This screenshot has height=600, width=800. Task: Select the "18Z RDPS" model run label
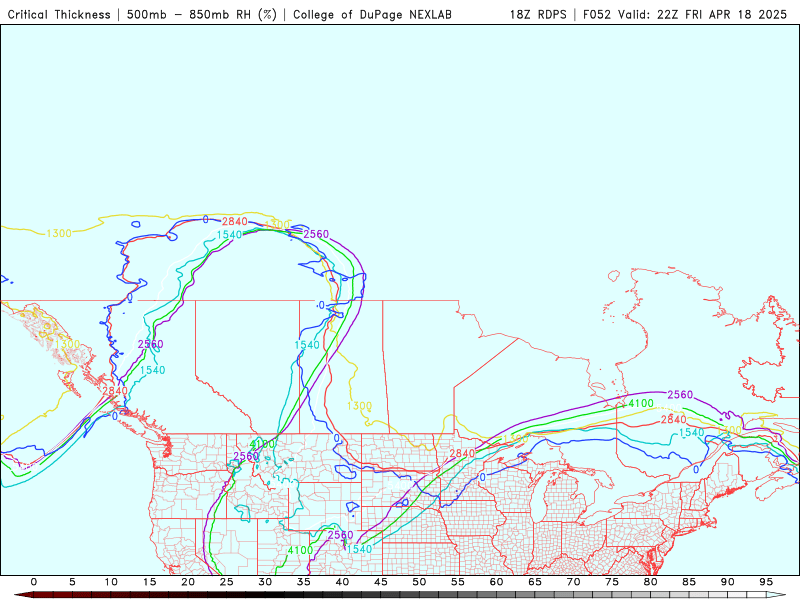coord(538,14)
